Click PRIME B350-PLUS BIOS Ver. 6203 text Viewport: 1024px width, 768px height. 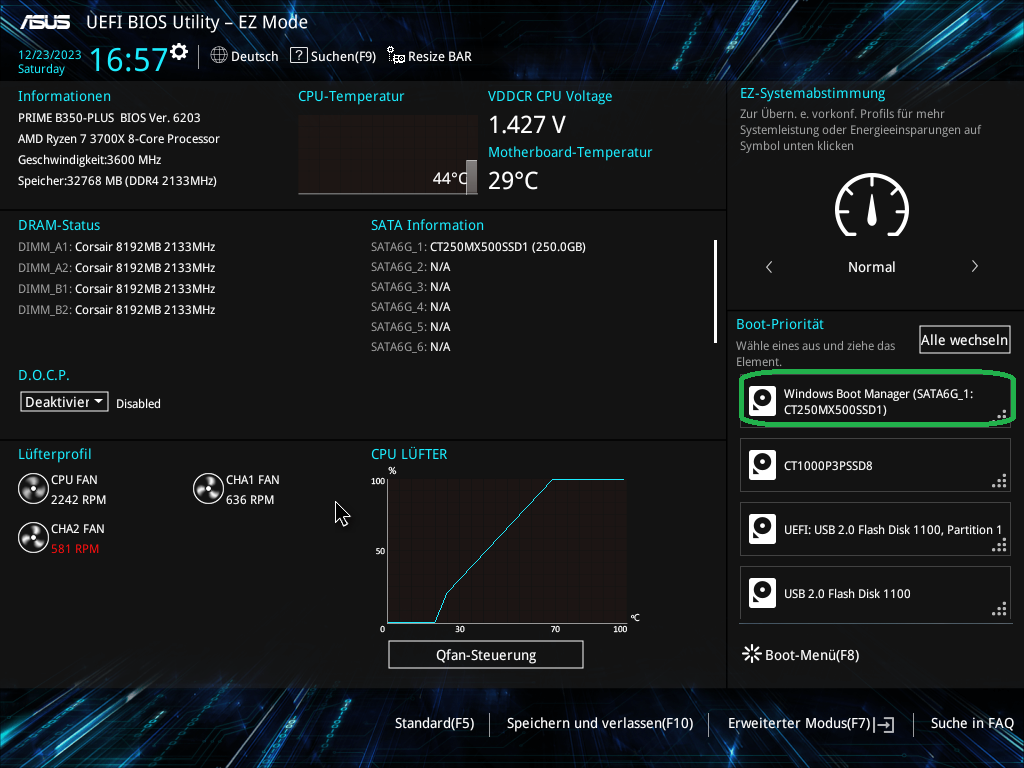[x=109, y=118]
